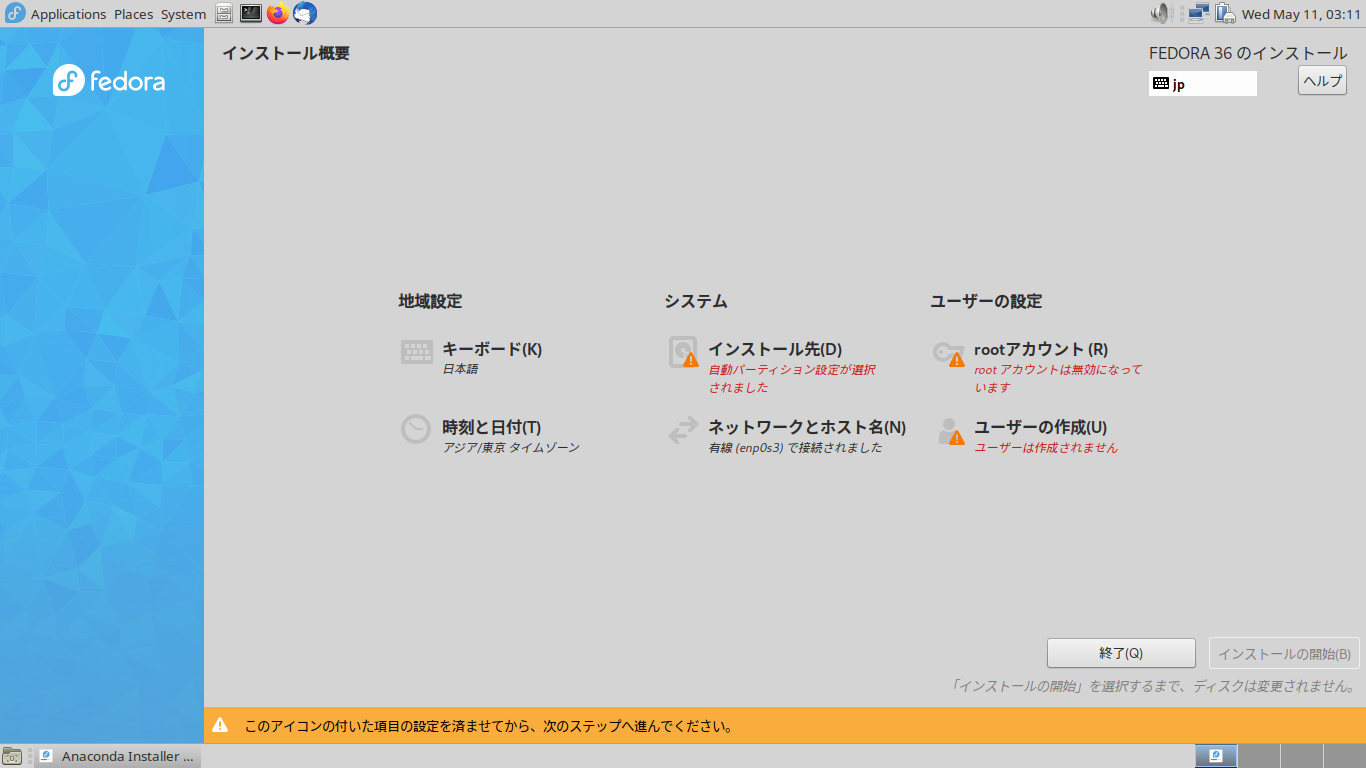Click the インストールの開始(B) button
Image resolution: width=1366 pixels, height=768 pixels.
[1284, 653]
